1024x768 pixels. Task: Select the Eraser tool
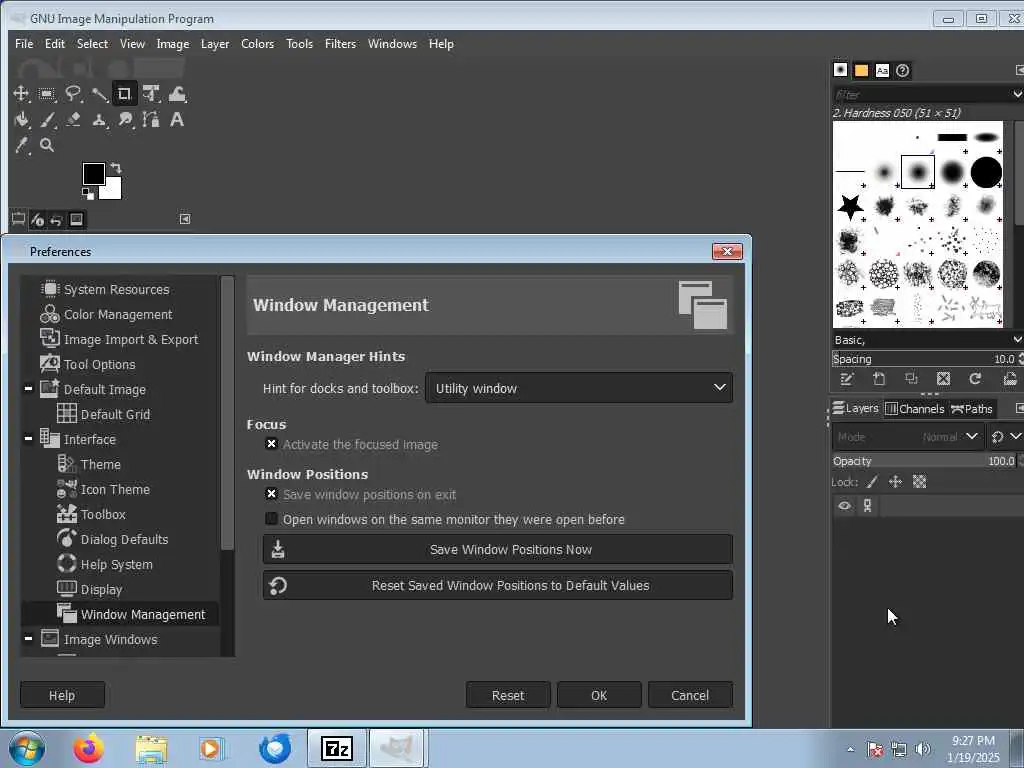coord(72,120)
